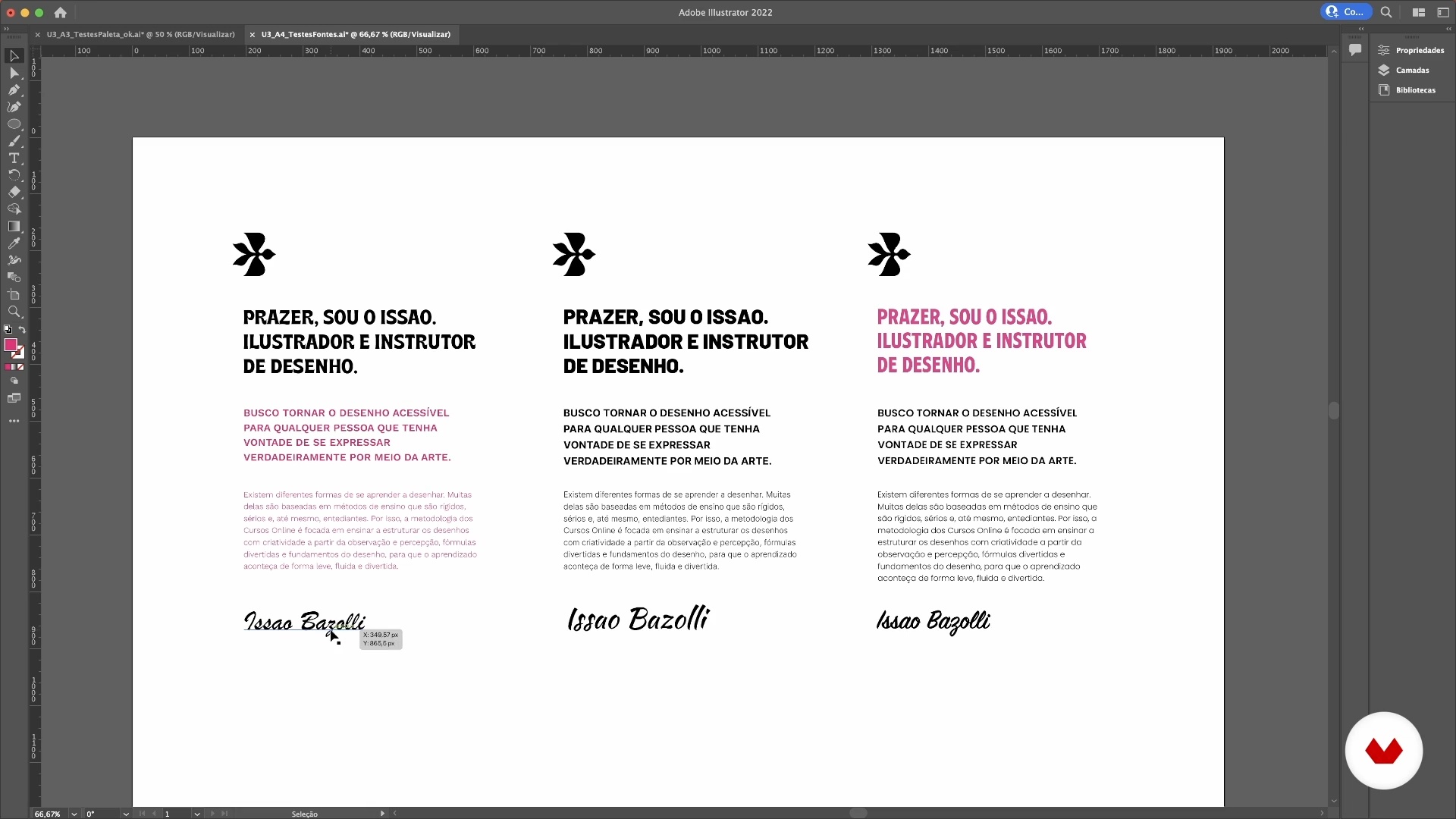Click the pink Fill color swatch
This screenshot has height=819, width=1456.
[x=10, y=345]
